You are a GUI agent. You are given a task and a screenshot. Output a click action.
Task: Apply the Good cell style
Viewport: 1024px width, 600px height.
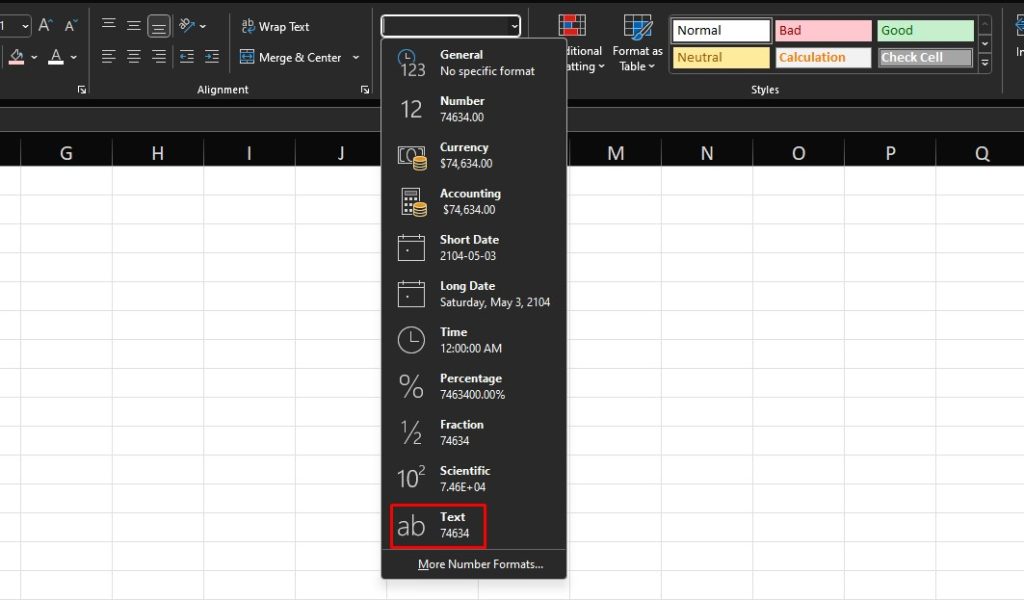click(924, 30)
